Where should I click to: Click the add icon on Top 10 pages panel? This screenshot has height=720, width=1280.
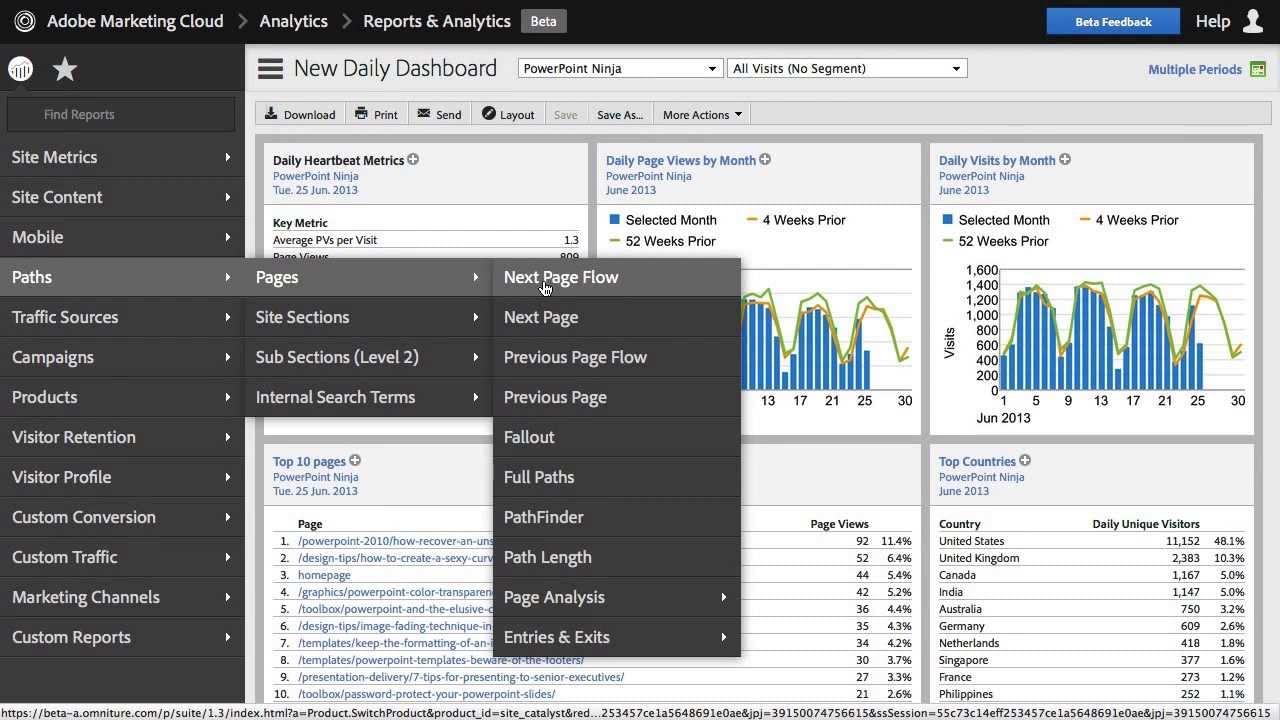[355, 461]
